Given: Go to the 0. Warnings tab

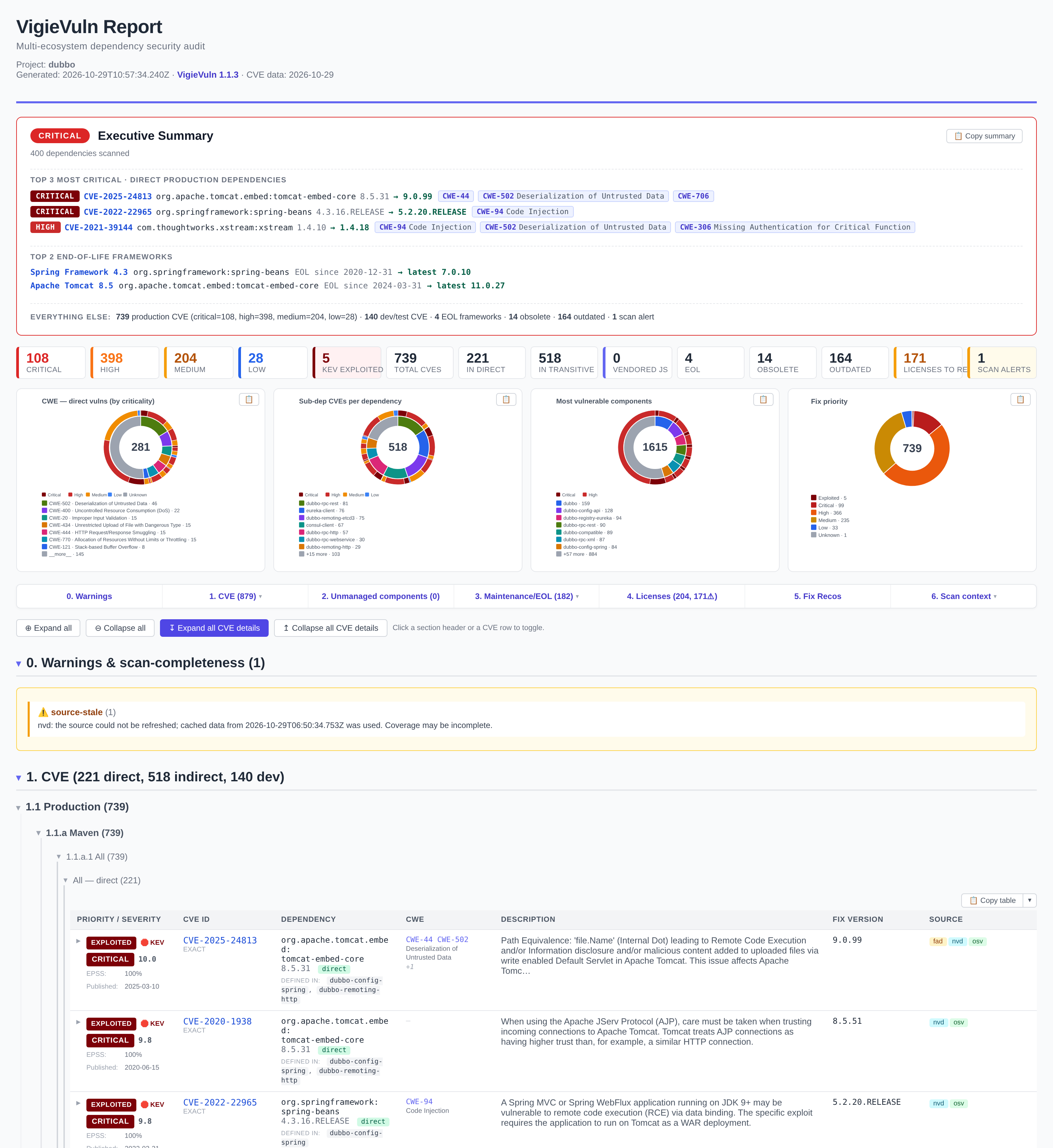Looking at the screenshot, I should 89,596.
